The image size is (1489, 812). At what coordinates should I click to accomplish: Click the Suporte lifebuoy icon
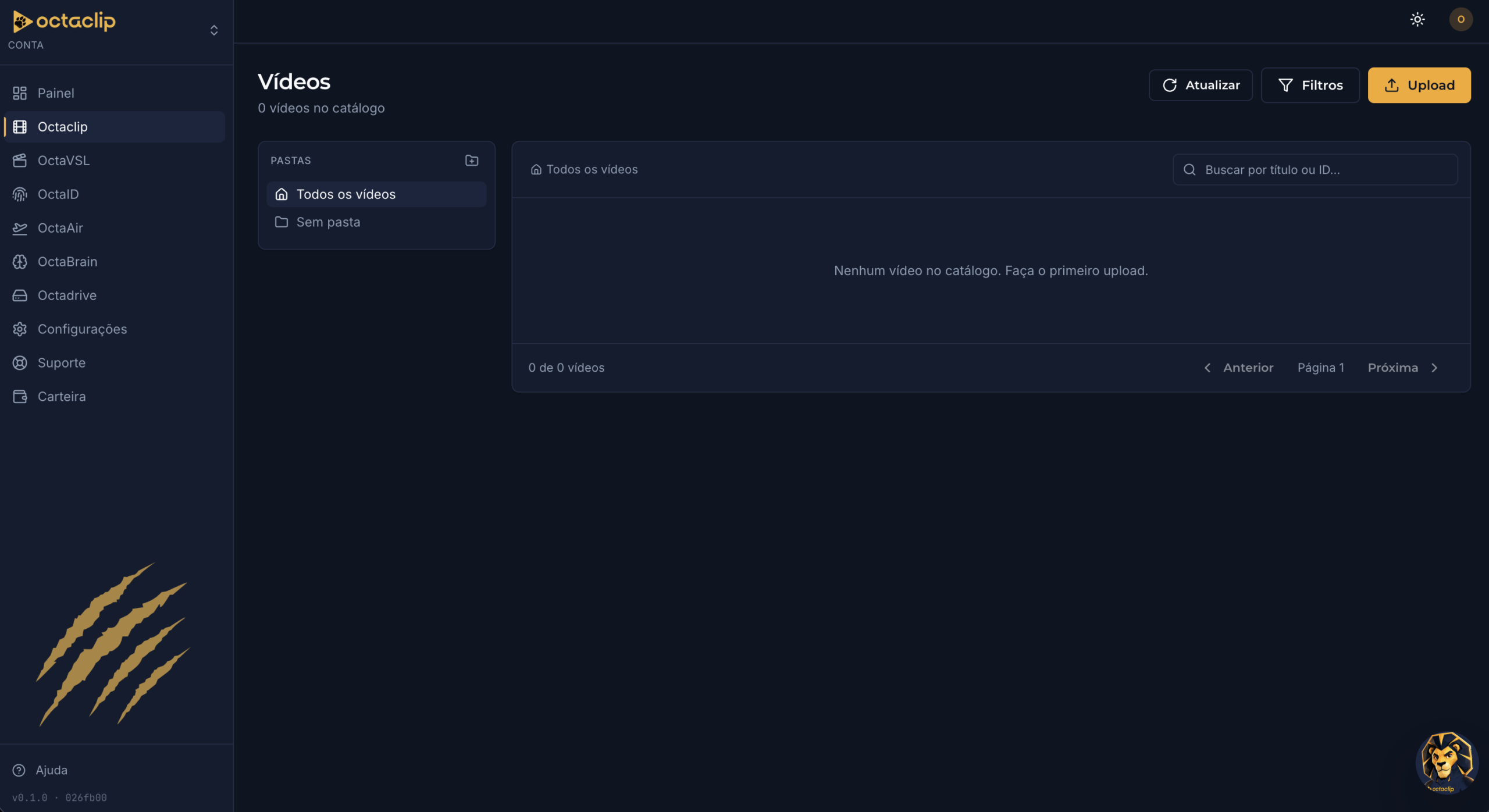(x=20, y=363)
